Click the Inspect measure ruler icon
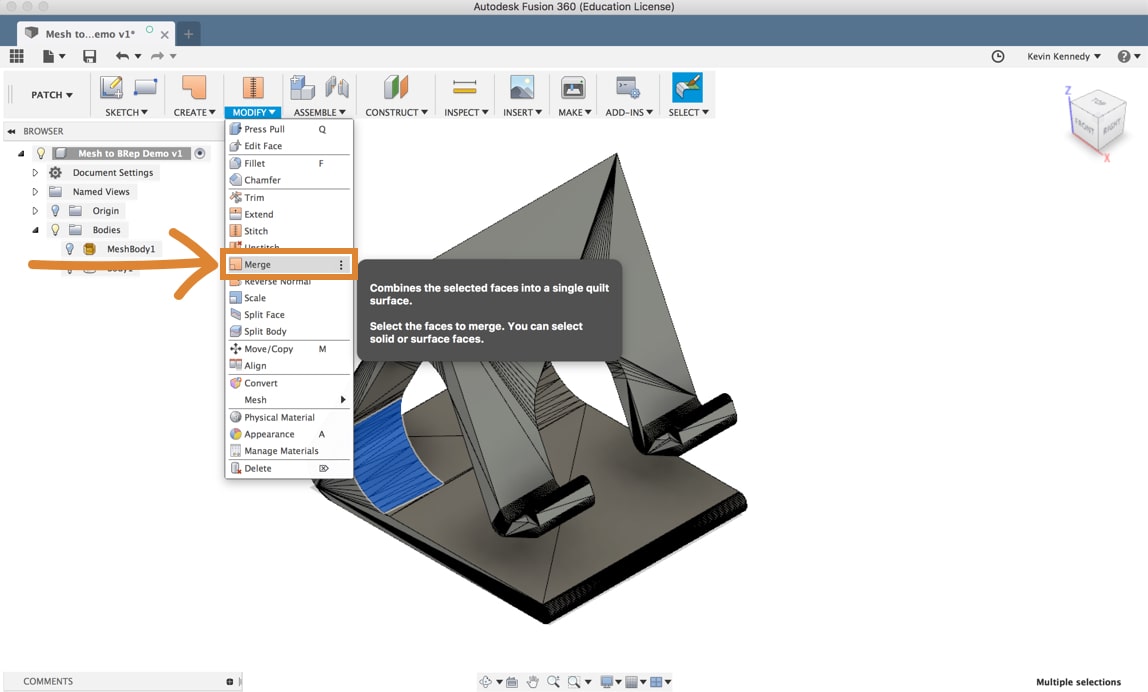1148x692 pixels. click(464, 87)
